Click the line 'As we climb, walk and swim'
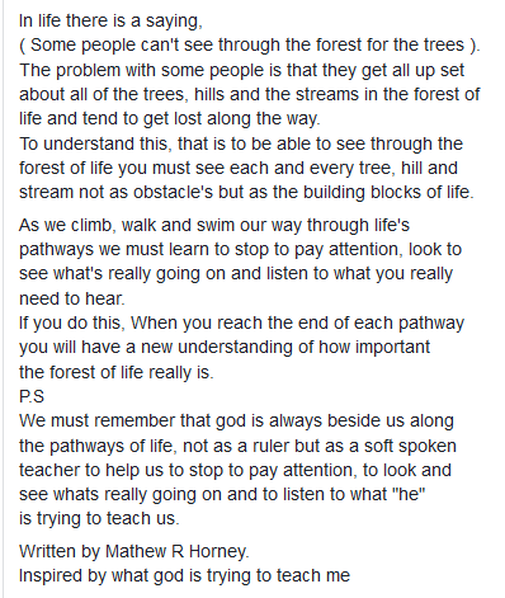 (x=214, y=225)
